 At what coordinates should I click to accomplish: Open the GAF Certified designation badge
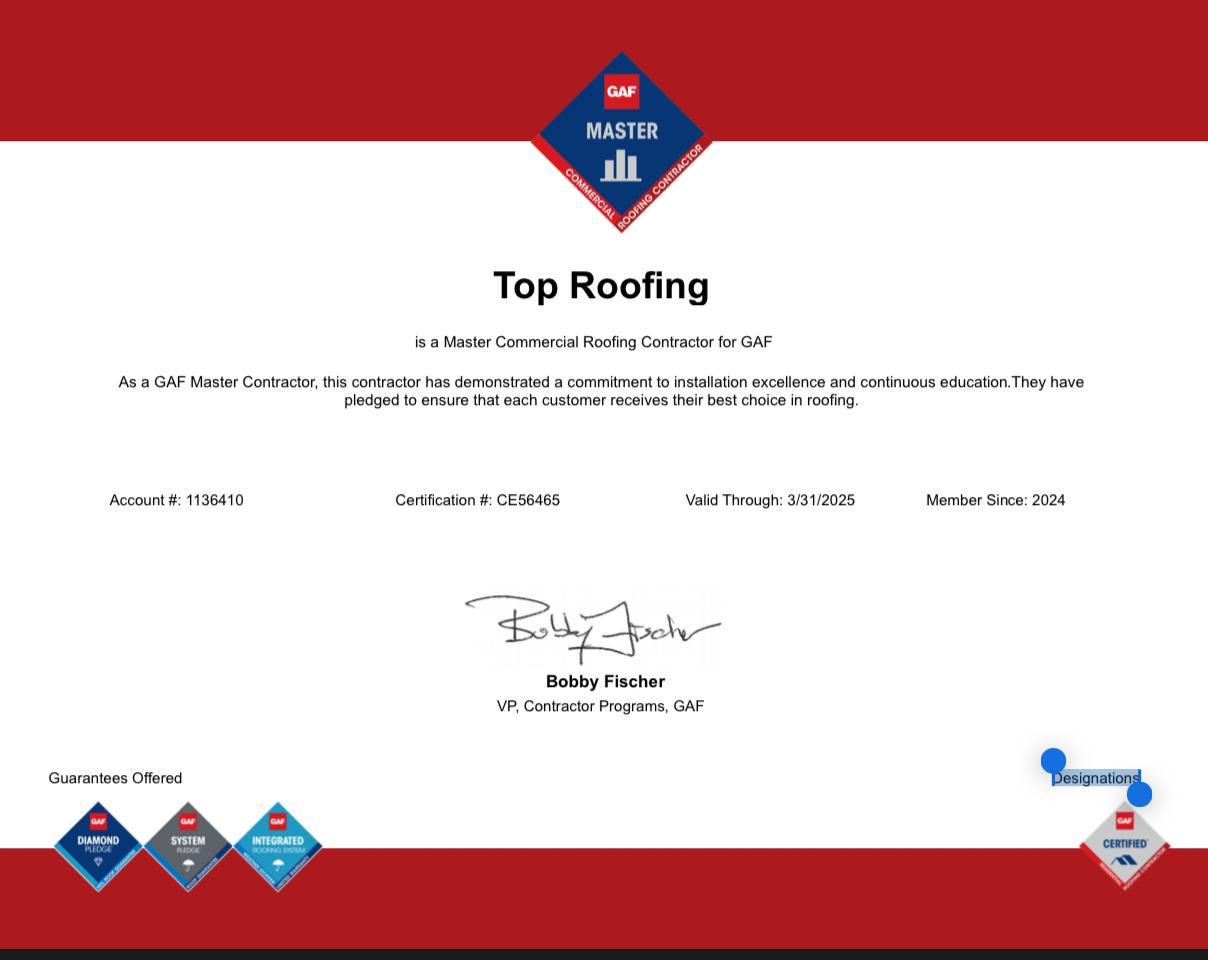click(1124, 845)
